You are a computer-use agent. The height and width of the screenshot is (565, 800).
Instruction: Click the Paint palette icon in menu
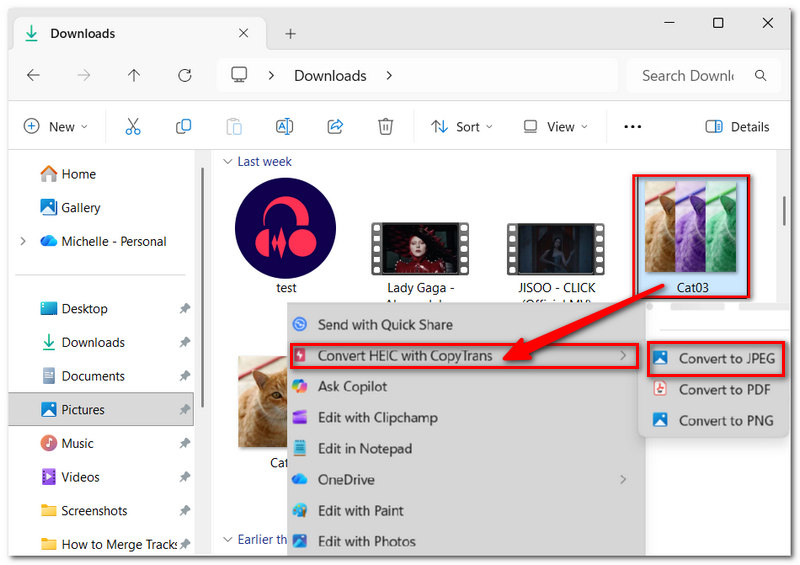tap(299, 510)
